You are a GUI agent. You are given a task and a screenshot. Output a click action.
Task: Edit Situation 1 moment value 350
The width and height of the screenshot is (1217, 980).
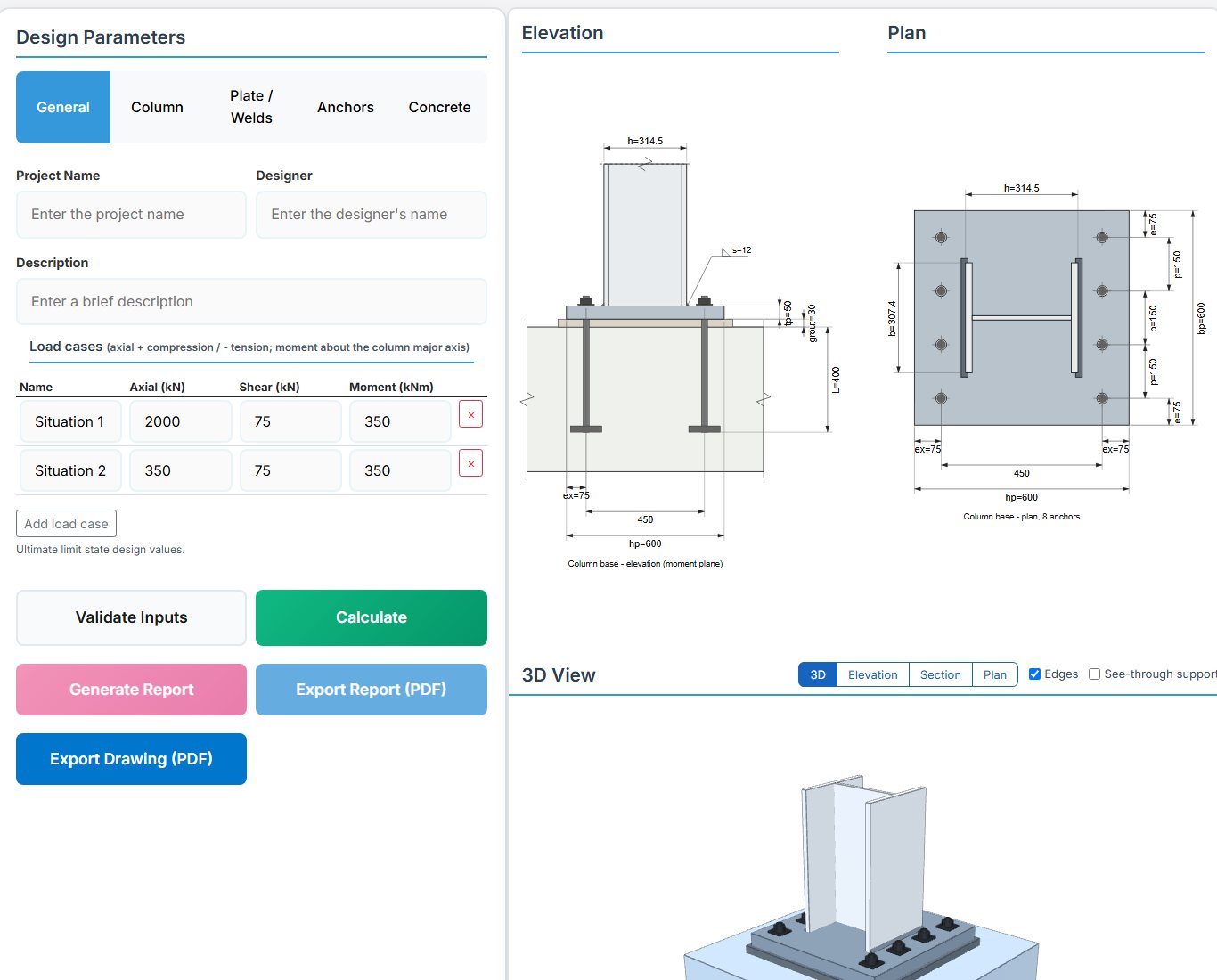click(400, 421)
